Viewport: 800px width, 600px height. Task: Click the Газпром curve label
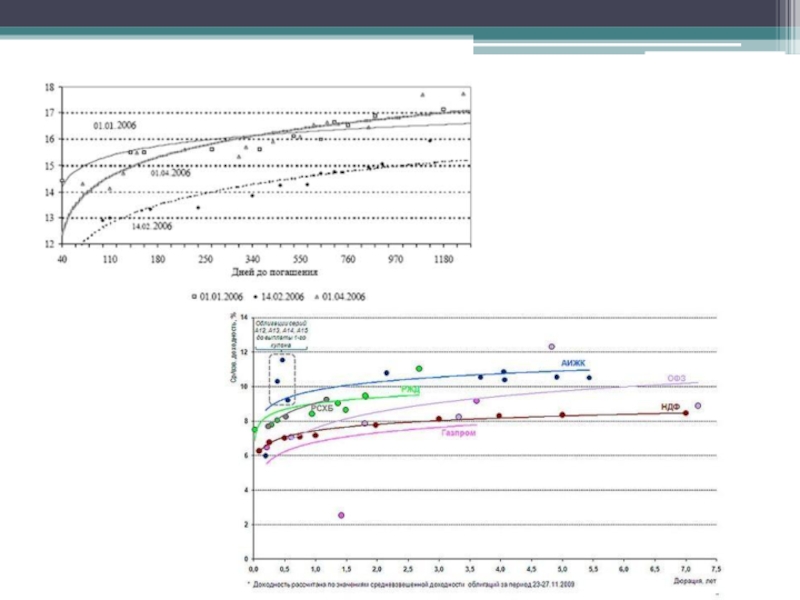click(456, 432)
